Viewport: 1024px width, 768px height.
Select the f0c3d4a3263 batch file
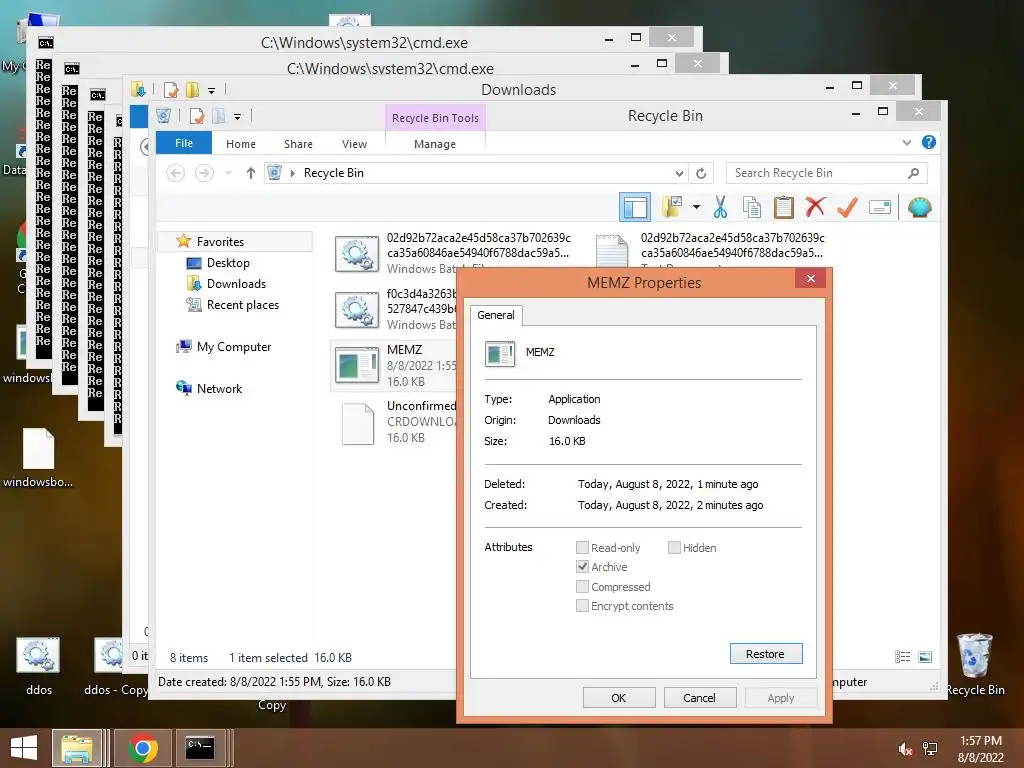394,310
